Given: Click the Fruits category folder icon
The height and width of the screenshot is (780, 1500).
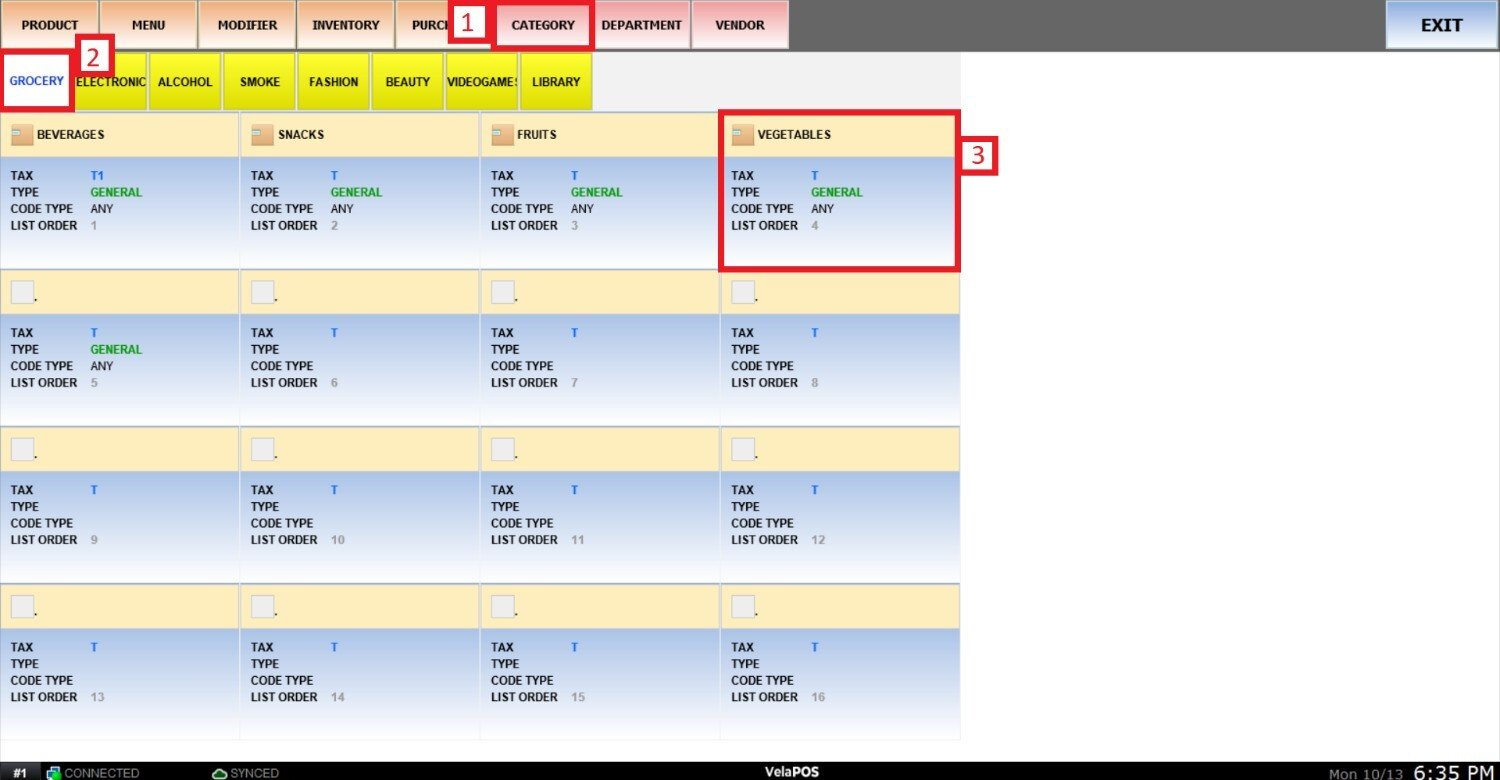Looking at the screenshot, I should click(502, 135).
